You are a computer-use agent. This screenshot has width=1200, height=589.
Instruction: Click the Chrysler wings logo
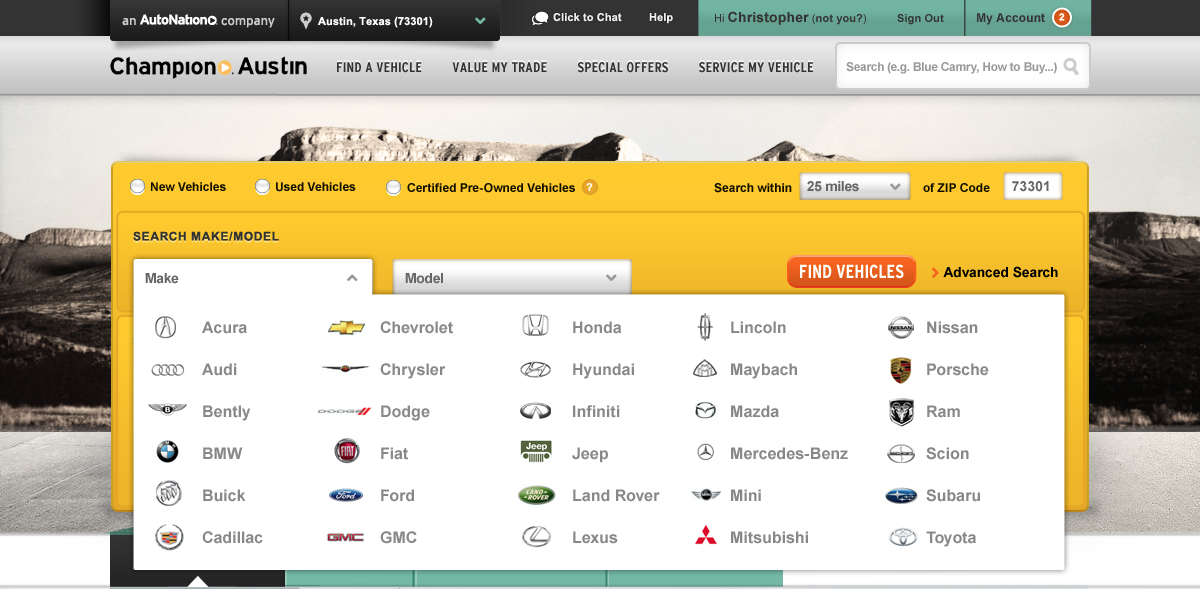point(346,368)
